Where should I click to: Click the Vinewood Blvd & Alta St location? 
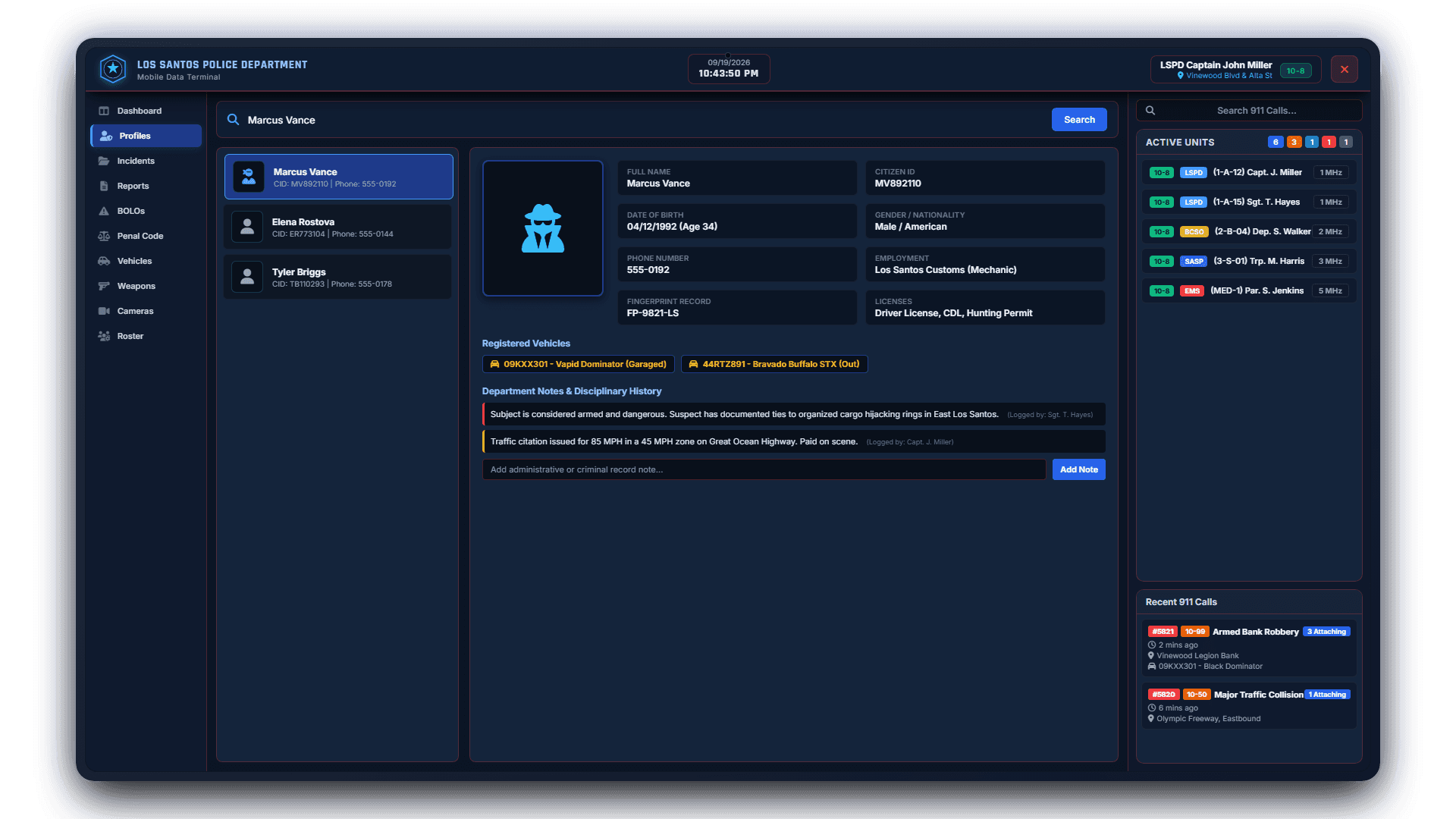tap(1225, 76)
